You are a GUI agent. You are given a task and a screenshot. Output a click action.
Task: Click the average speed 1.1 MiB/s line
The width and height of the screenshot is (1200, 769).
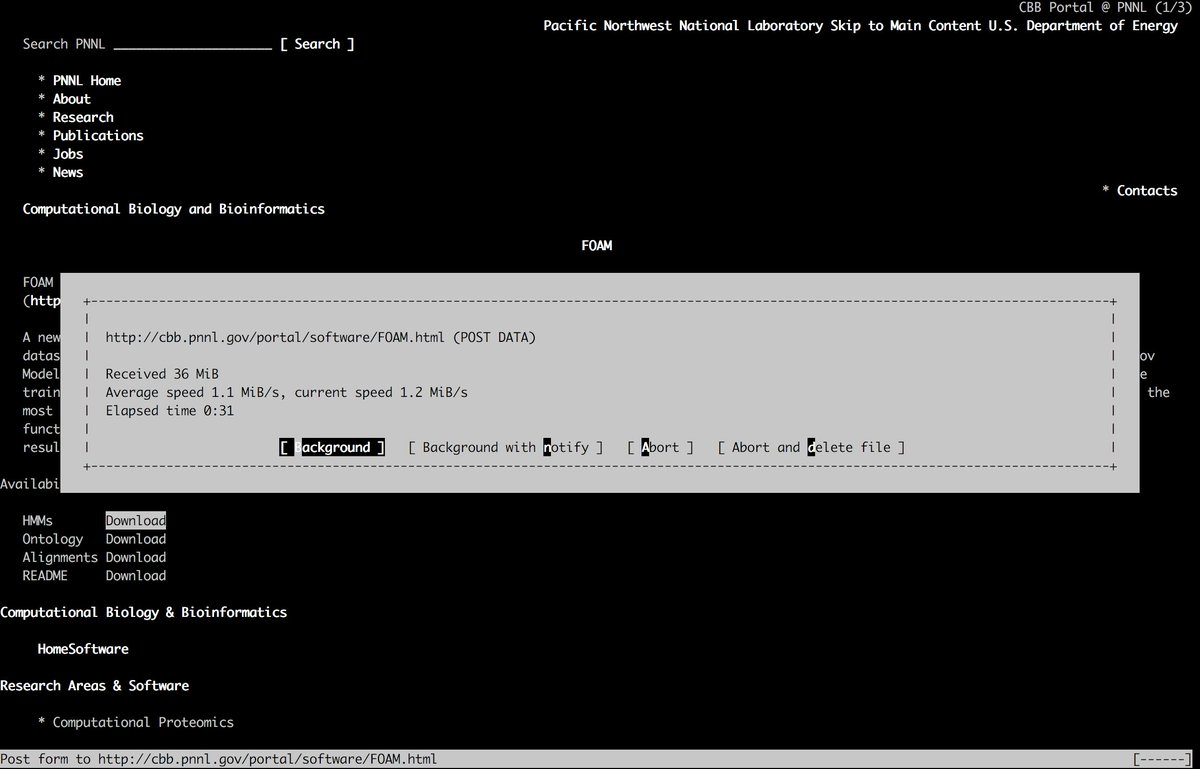287,392
